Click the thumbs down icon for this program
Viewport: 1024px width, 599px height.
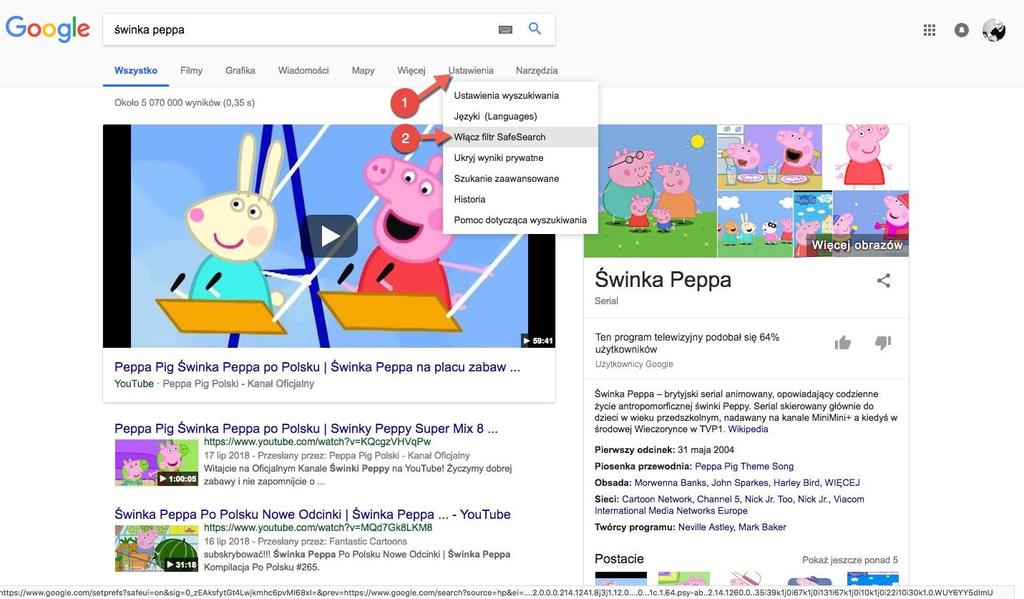click(883, 342)
